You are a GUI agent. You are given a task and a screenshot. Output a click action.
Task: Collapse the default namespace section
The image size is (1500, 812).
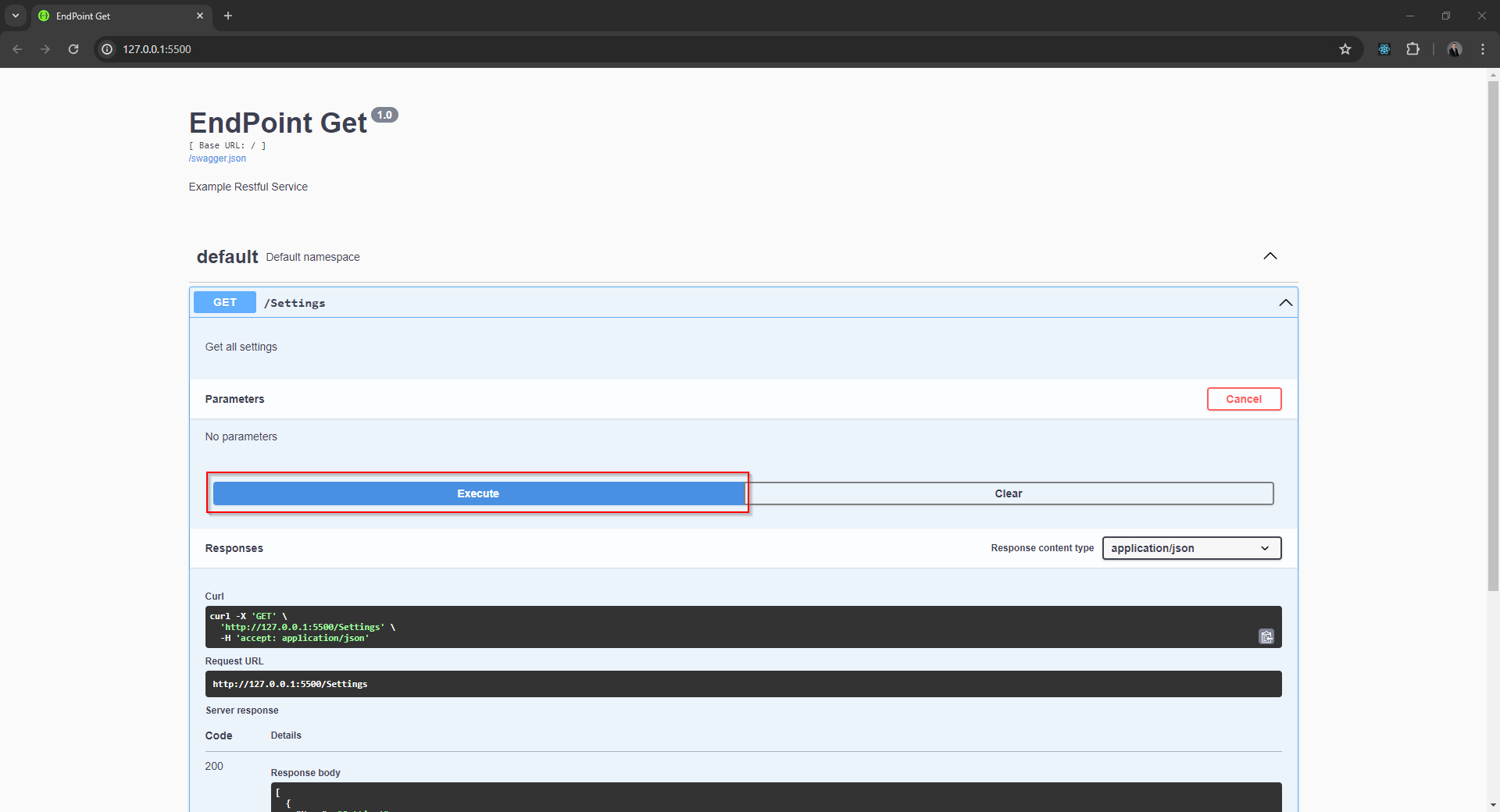1270,256
